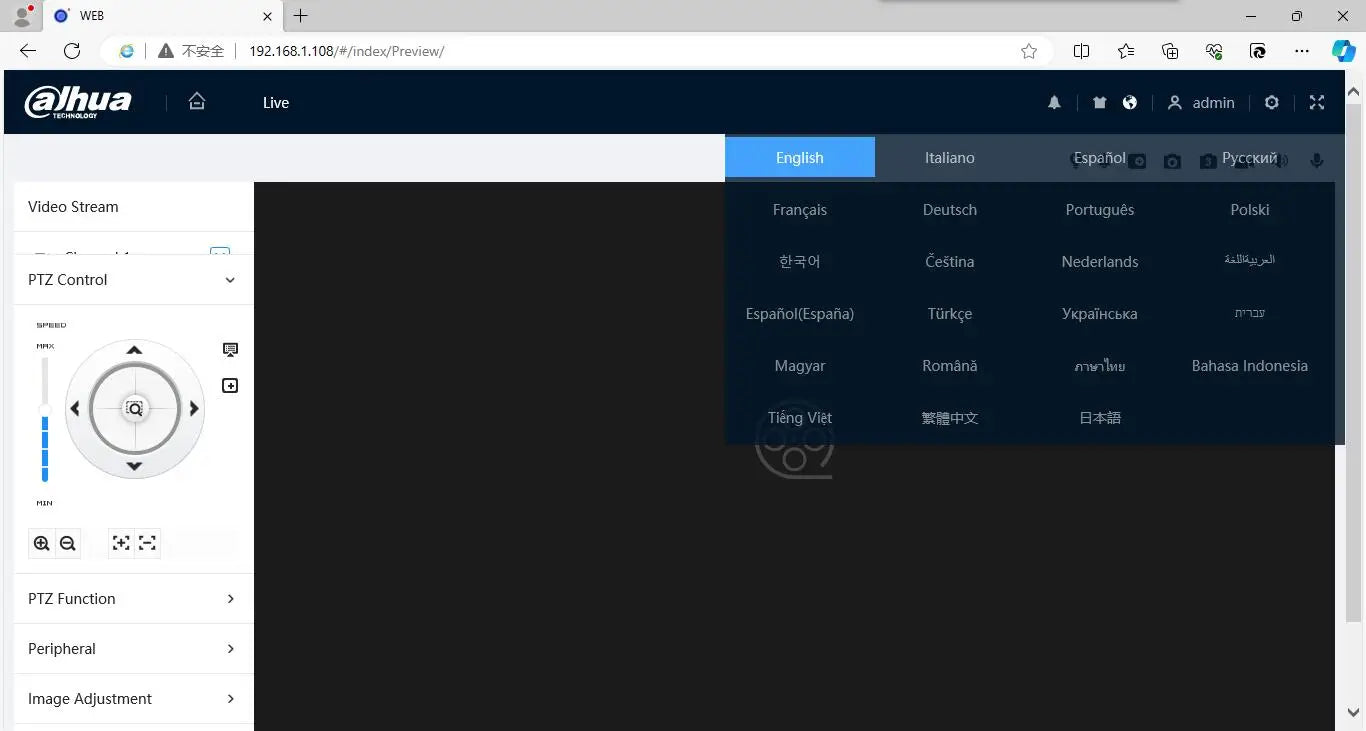Select 한국어 language
This screenshot has height=731, width=1366.
(800, 261)
